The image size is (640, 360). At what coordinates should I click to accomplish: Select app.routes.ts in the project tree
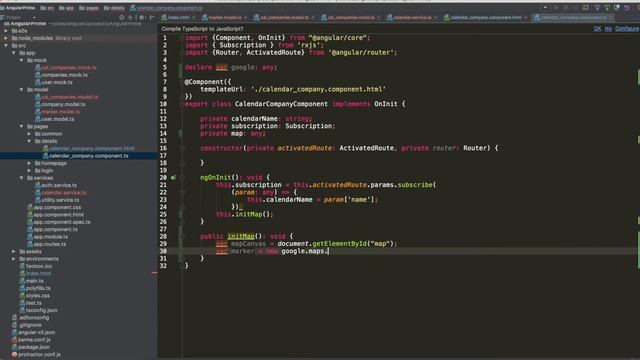(x=49, y=244)
